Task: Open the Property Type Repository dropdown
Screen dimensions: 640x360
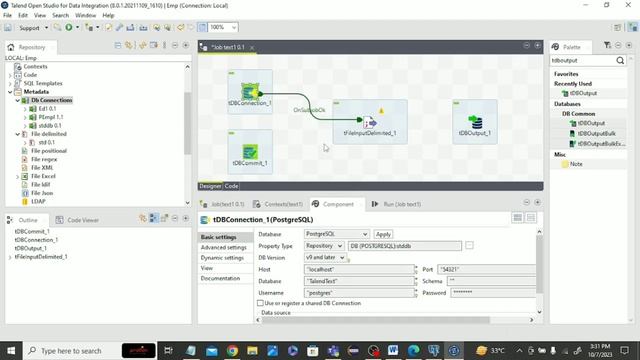Action: (324, 246)
